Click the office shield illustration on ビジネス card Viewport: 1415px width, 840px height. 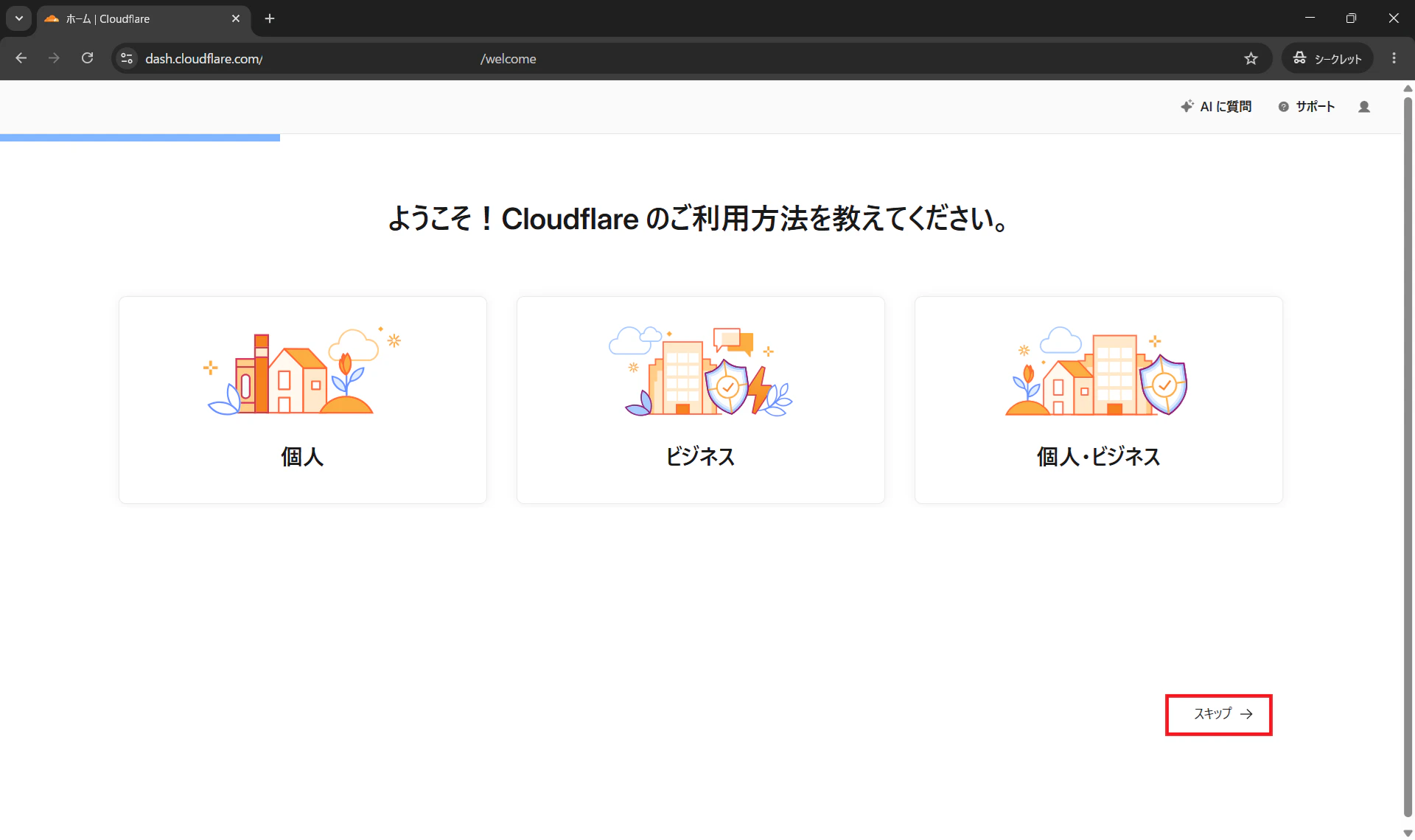click(701, 371)
